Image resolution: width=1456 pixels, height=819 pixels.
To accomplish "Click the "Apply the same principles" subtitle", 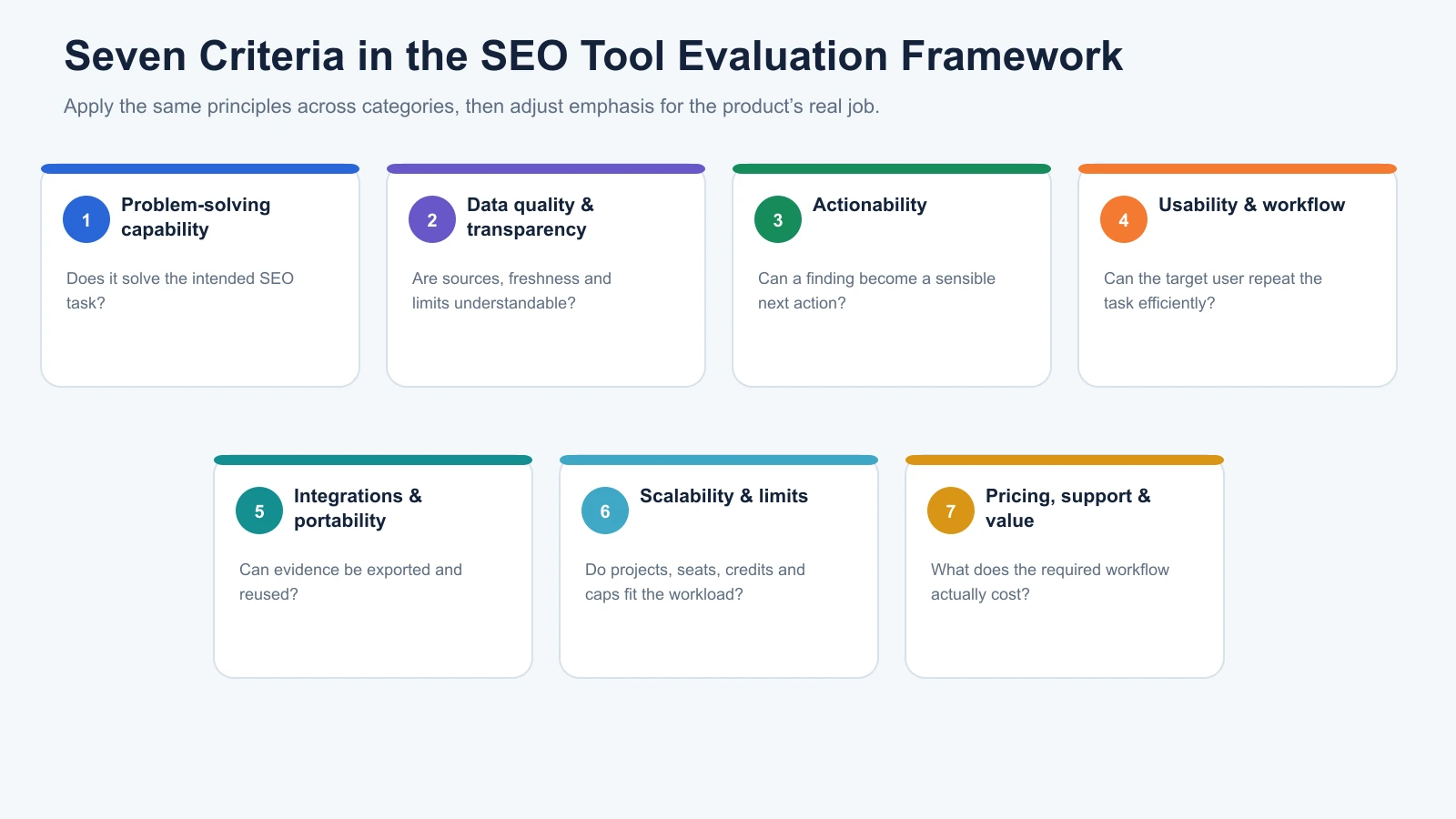I will (x=471, y=106).
